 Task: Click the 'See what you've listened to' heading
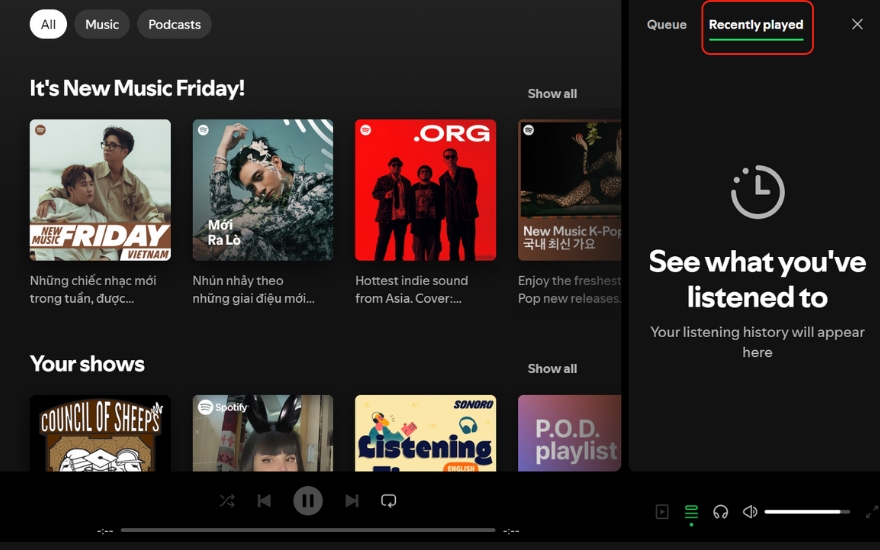[x=758, y=279]
